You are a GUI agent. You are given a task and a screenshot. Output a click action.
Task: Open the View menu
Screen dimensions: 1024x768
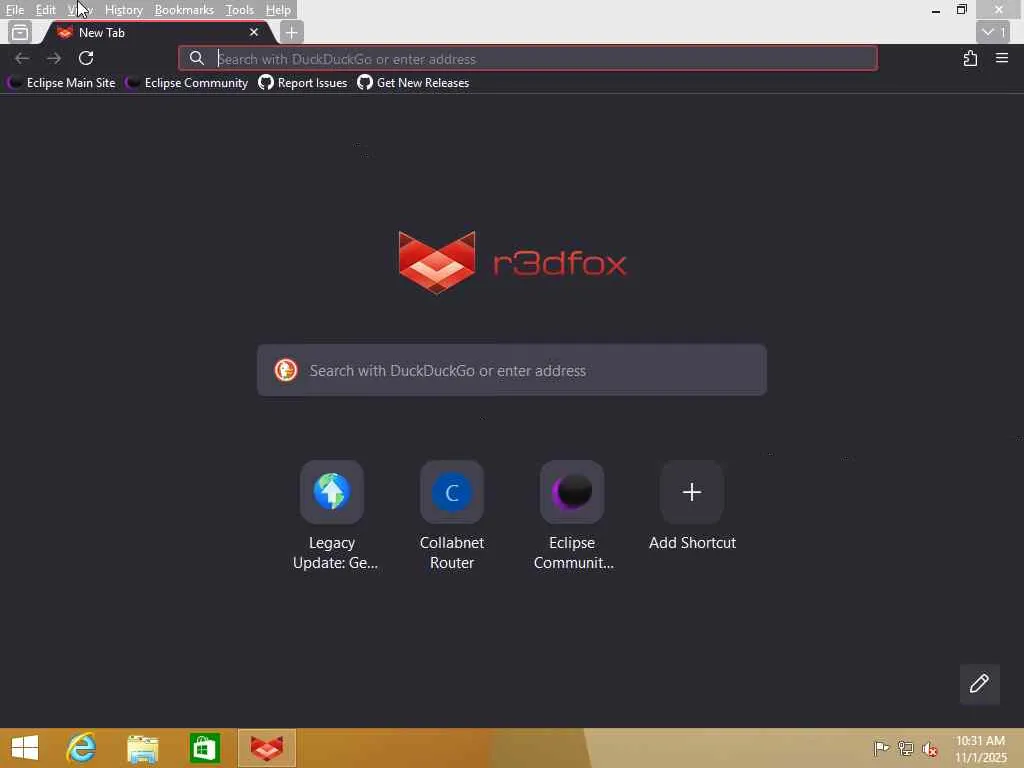click(80, 10)
